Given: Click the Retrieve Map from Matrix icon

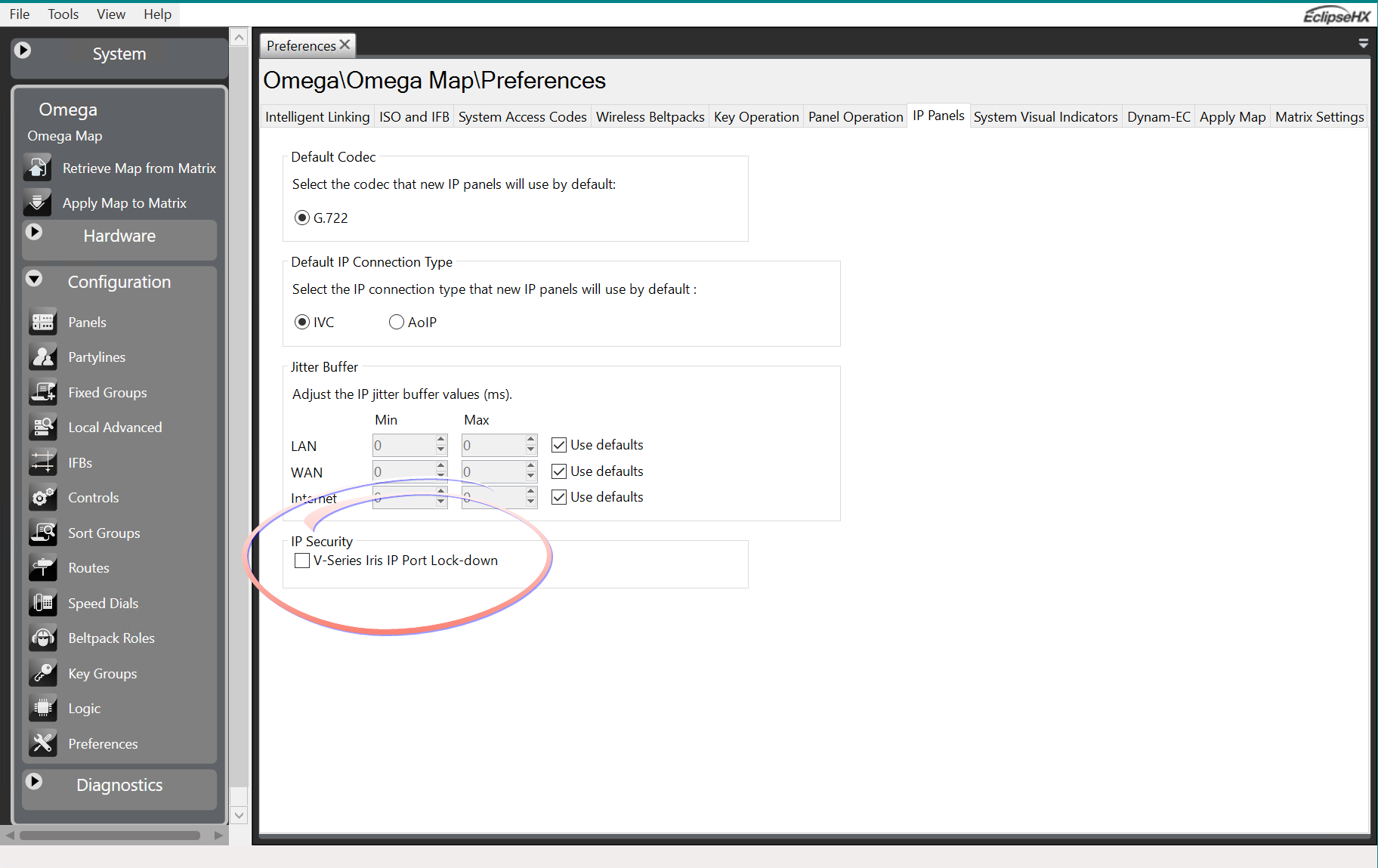Looking at the screenshot, I should pos(37,168).
